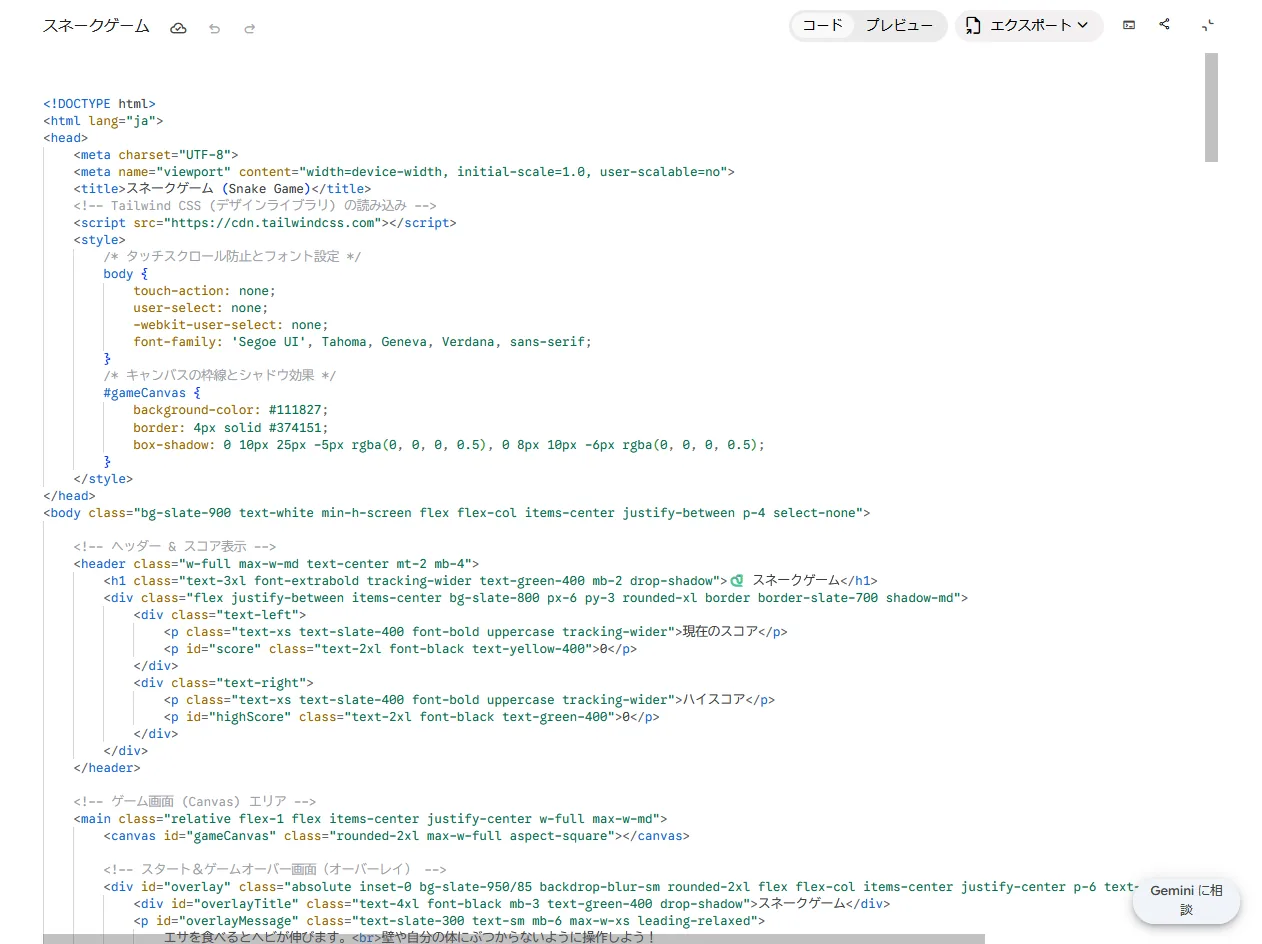1262x944 pixels.
Task: Click the p id="score" line
Action: click(x=401, y=648)
